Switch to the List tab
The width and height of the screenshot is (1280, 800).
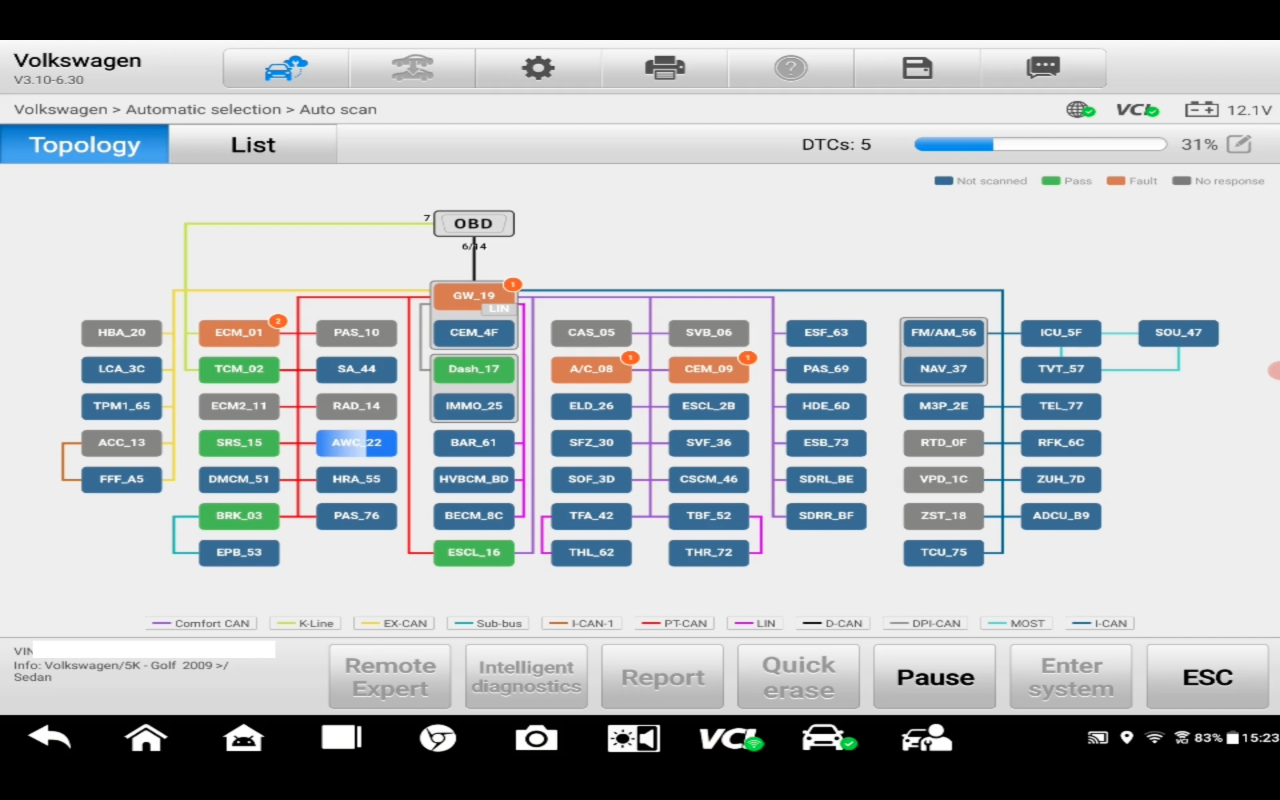253,145
